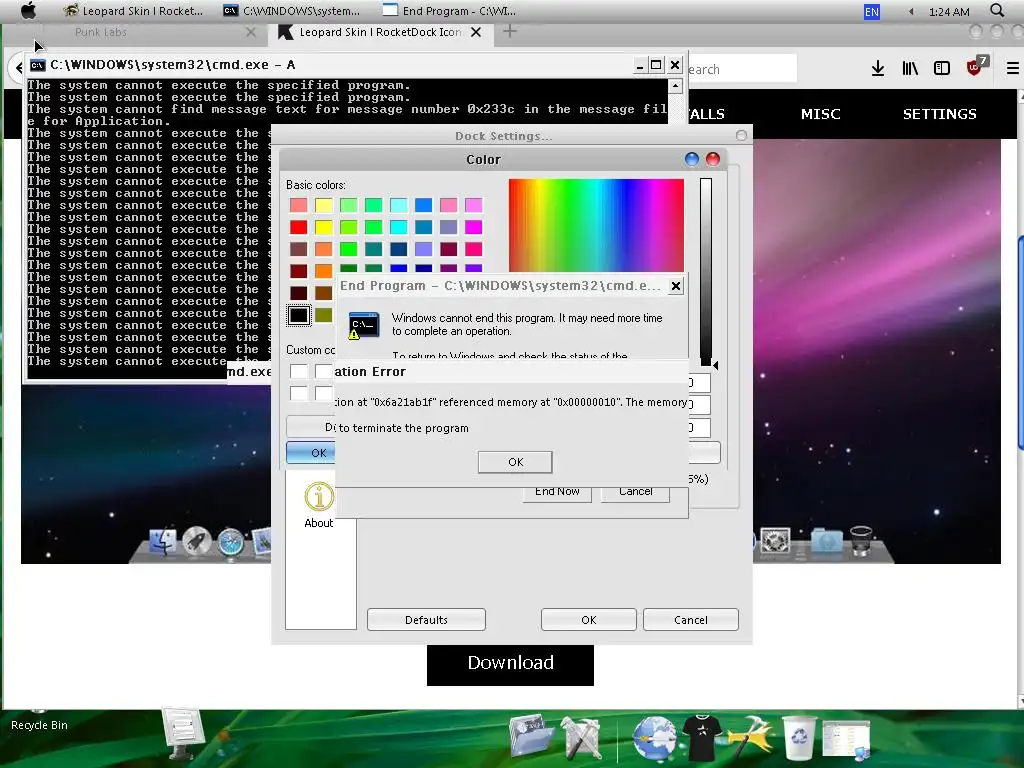Open the hammer dock icon
1024x768 pixels.
click(x=749, y=738)
